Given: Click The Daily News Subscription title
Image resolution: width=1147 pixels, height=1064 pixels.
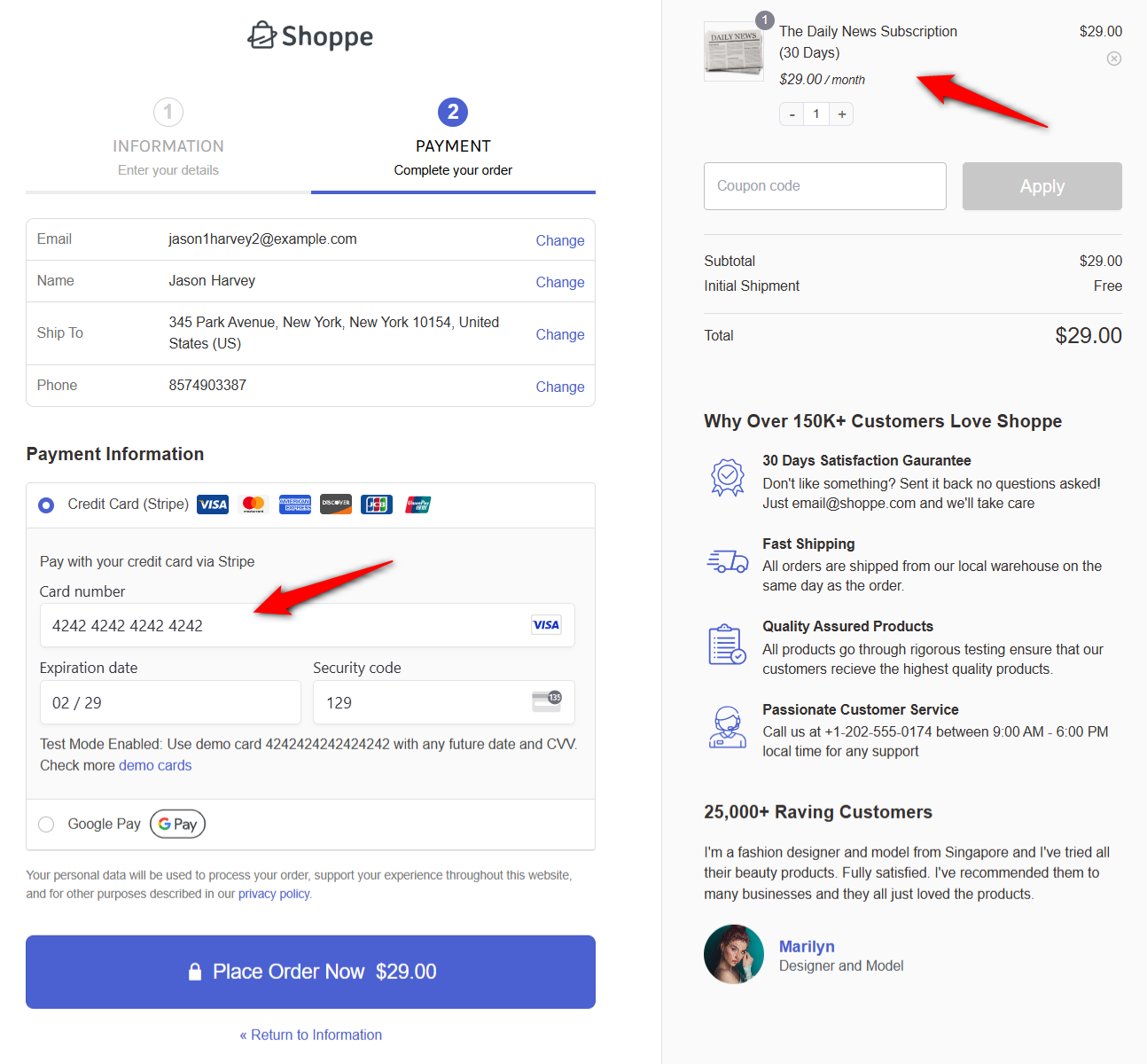Looking at the screenshot, I should point(868,42).
